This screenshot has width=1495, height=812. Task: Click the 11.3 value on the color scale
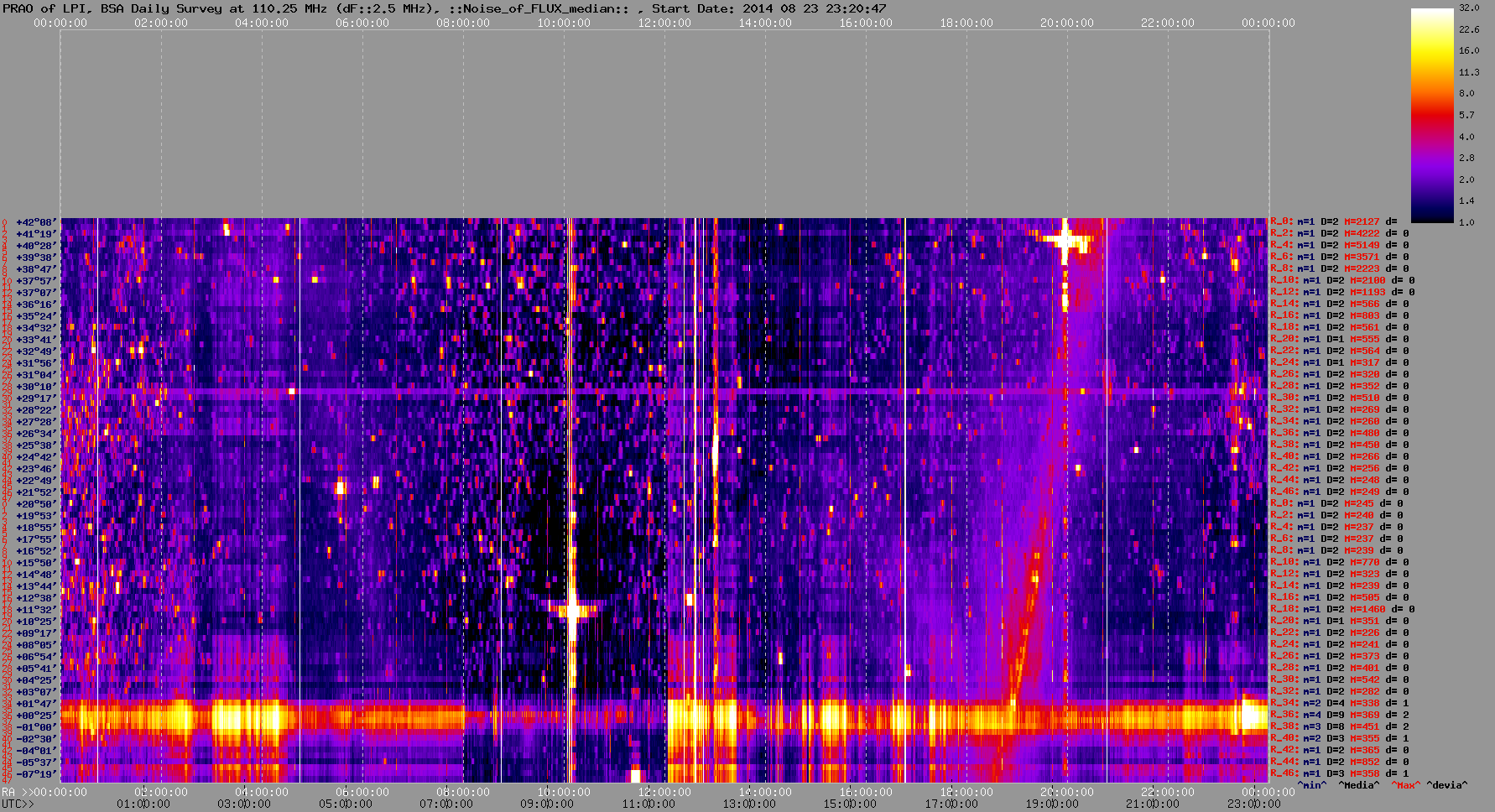(x=1469, y=72)
